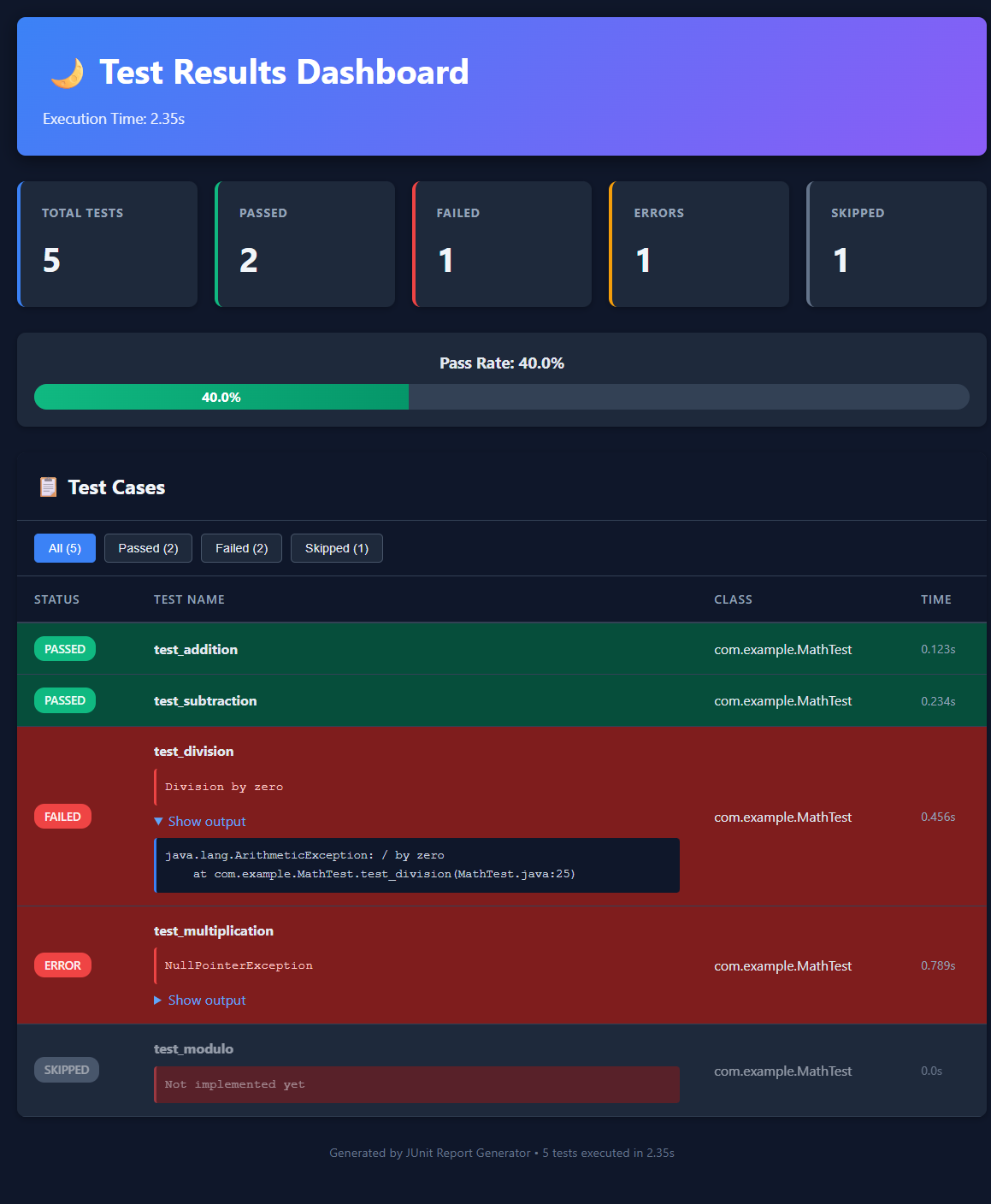
Task: Collapse Show output under test_division
Action: coord(200,821)
